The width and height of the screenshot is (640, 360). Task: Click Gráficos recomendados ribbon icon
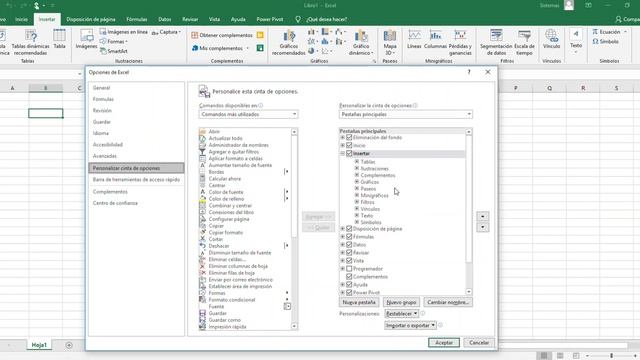click(x=289, y=42)
